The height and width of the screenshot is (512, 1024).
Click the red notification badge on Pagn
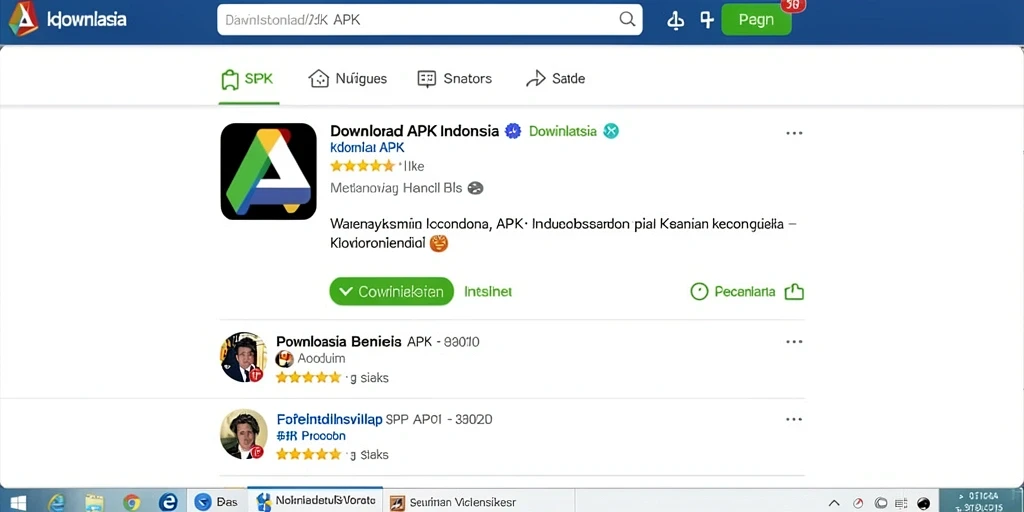tap(793, 5)
